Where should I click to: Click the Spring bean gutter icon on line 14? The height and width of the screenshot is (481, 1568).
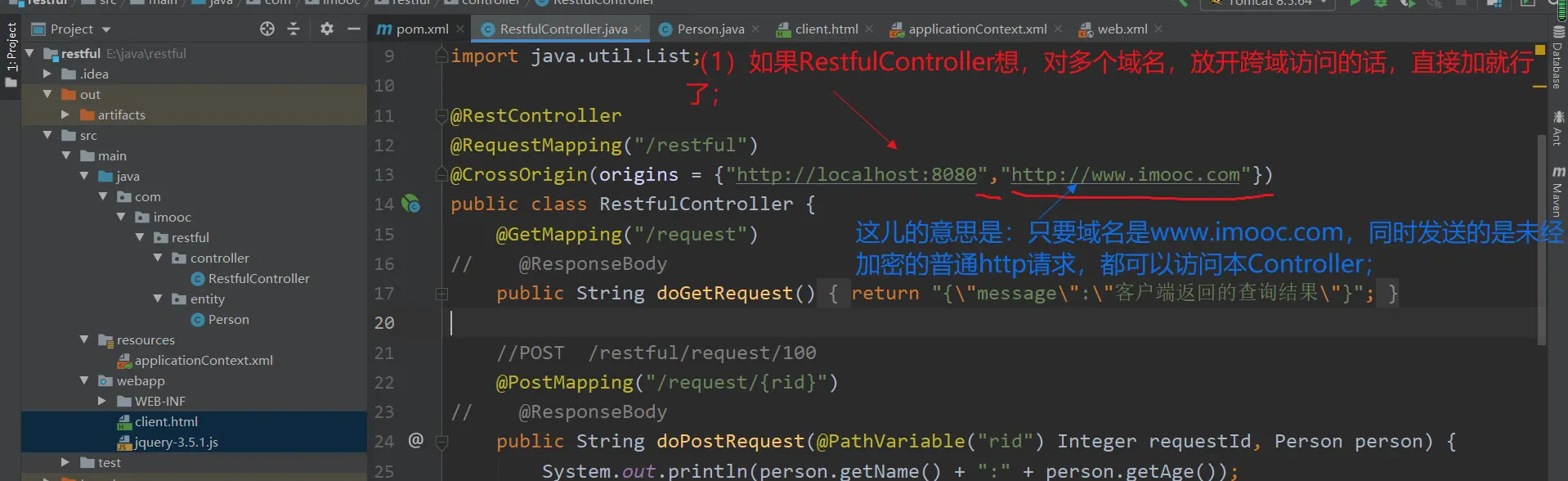[x=410, y=204]
